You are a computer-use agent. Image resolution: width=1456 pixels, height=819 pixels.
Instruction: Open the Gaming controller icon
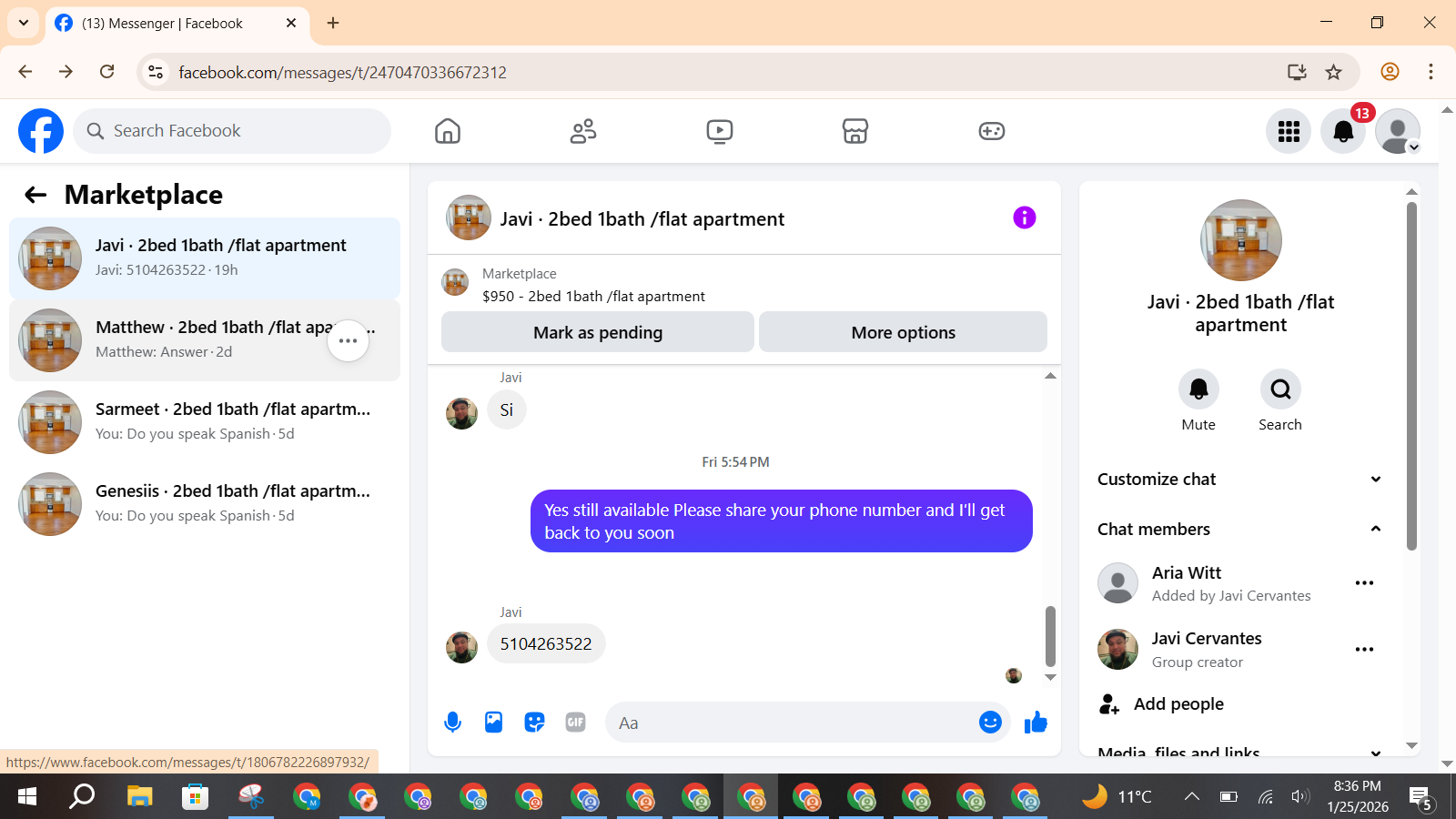click(992, 131)
